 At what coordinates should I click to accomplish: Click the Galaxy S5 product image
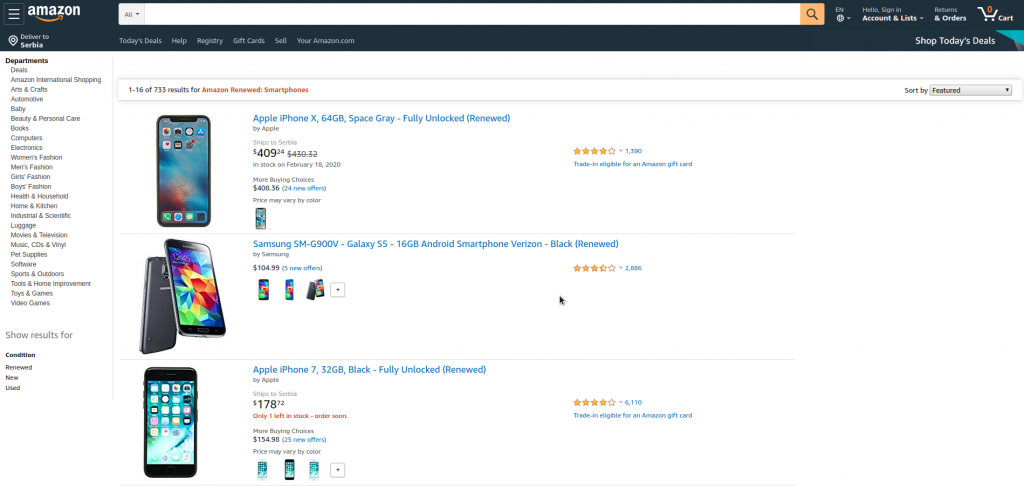pyautogui.click(x=183, y=296)
